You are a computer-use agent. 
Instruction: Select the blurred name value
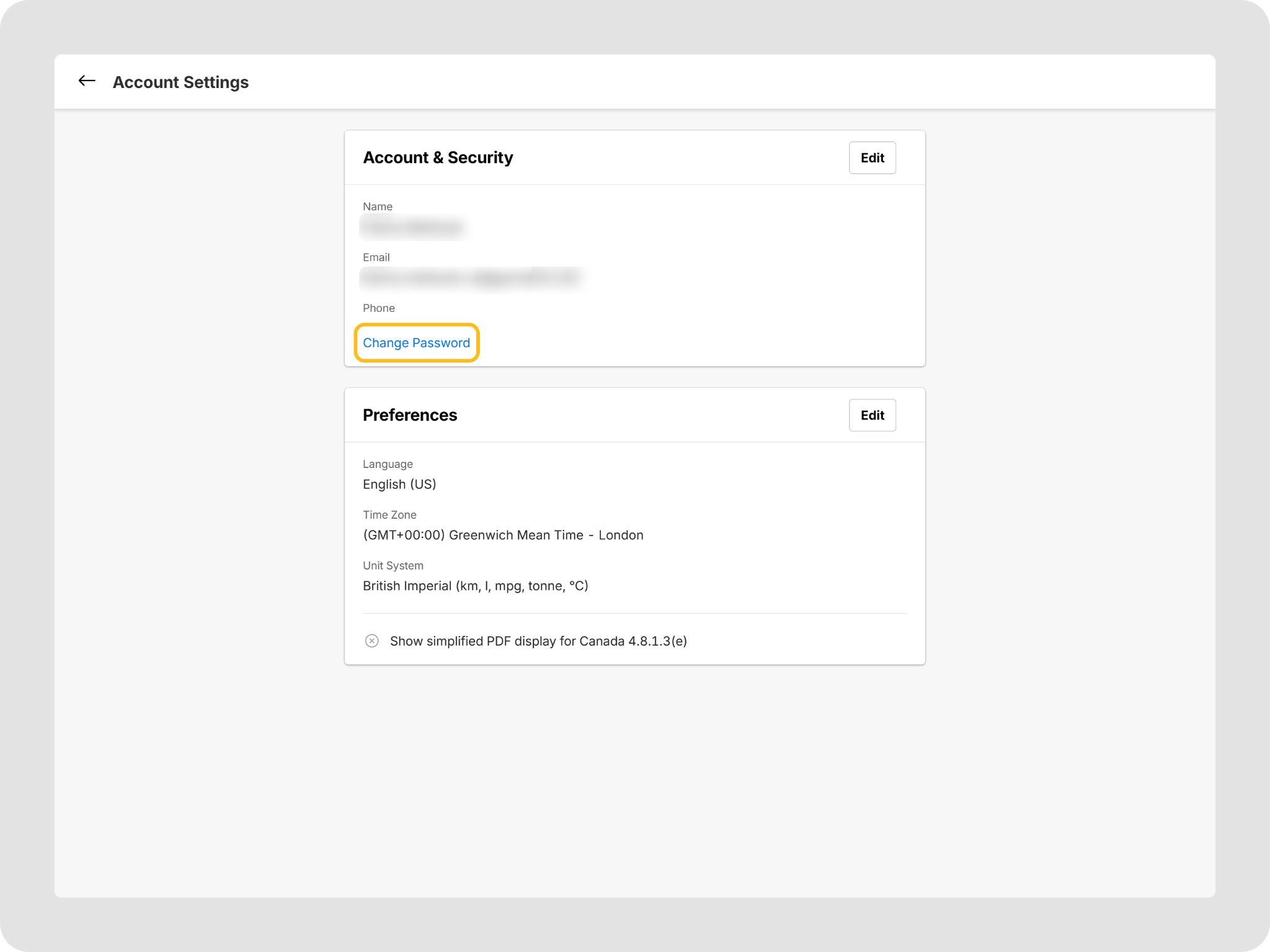pyautogui.click(x=412, y=227)
